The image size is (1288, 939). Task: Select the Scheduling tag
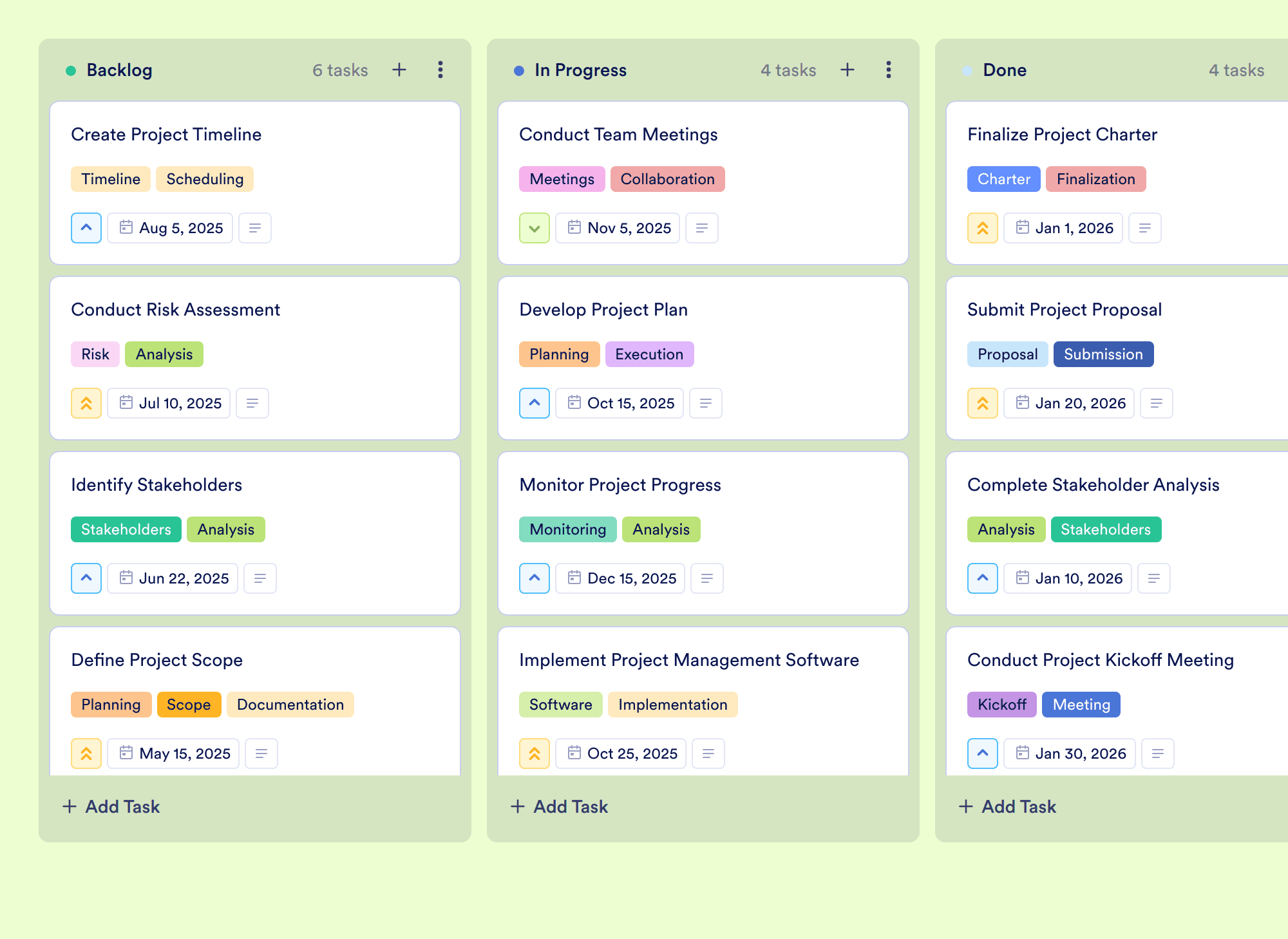205,179
